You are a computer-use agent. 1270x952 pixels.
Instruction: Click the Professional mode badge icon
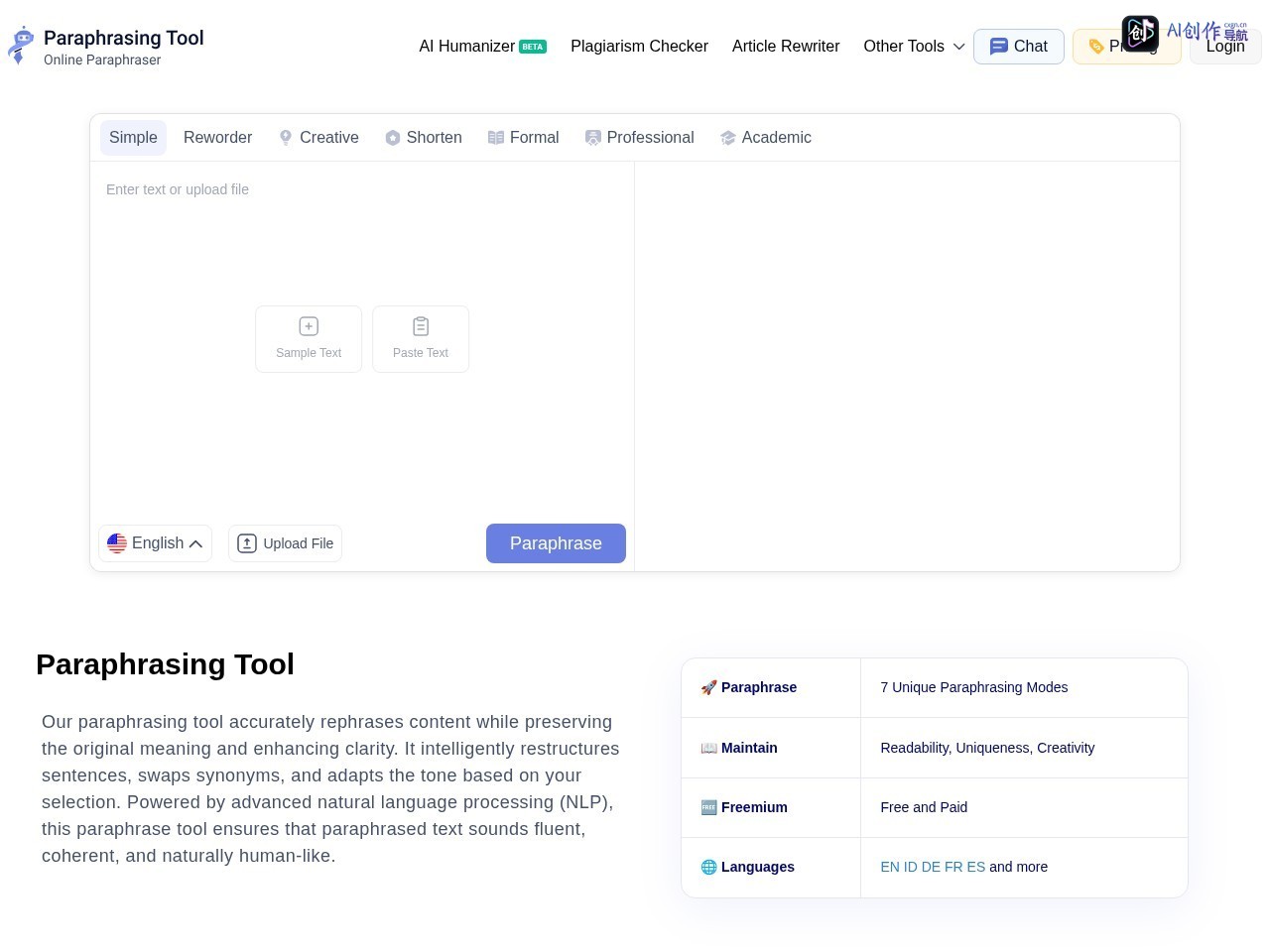tap(593, 138)
